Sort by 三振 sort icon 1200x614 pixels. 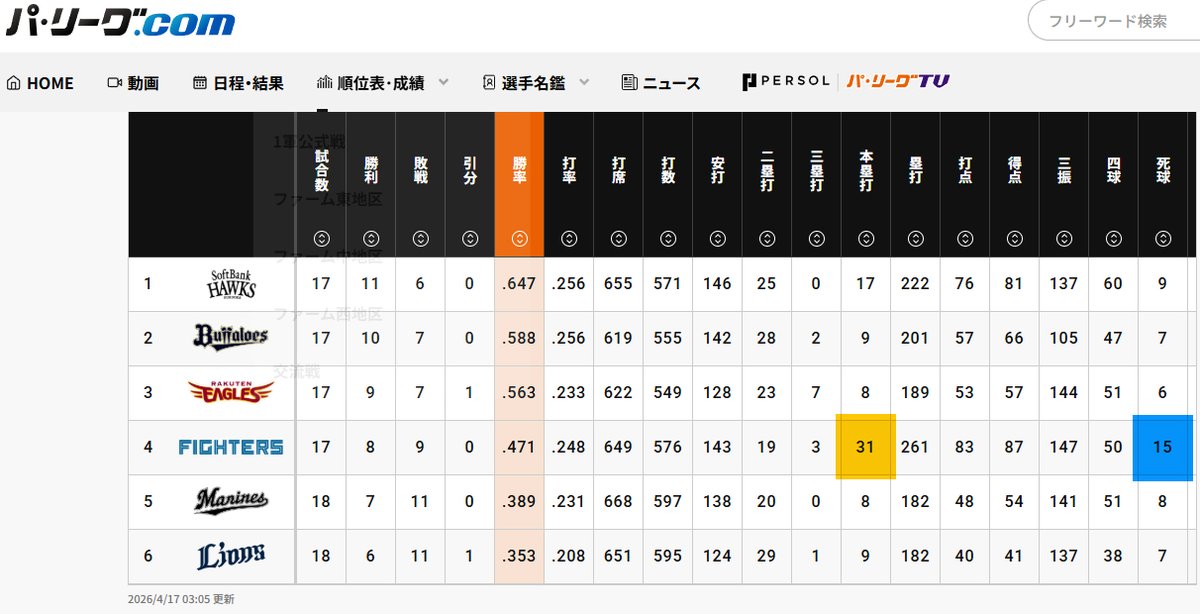pyautogui.click(x=1064, y=239)
